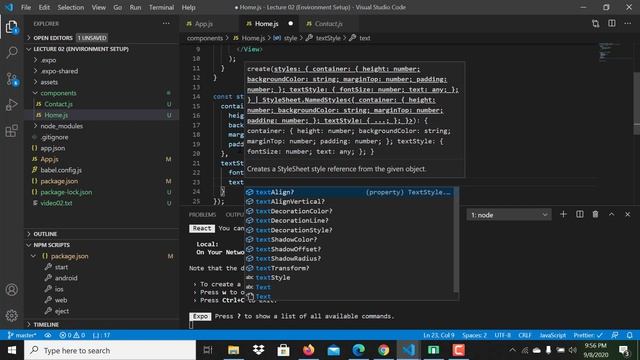The width and height of the screenshot is (640, 360).
Task: Open File Explorer from taskbar
Action: (x=233, y=350)
